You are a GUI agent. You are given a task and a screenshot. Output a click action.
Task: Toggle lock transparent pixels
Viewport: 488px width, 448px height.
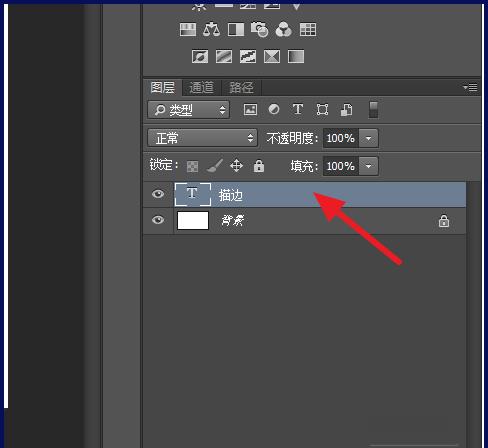pos(192,166)
